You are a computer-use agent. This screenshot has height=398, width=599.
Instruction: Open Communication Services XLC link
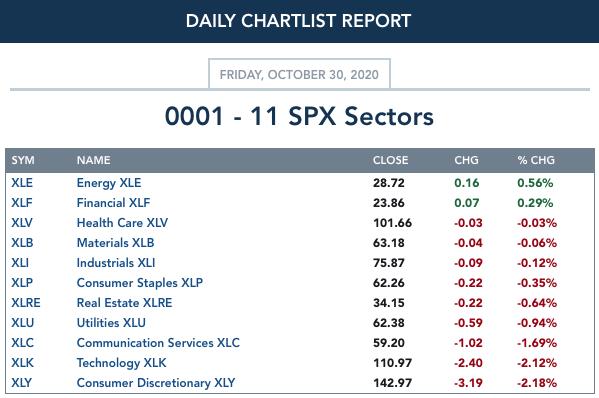click(158, 343)
